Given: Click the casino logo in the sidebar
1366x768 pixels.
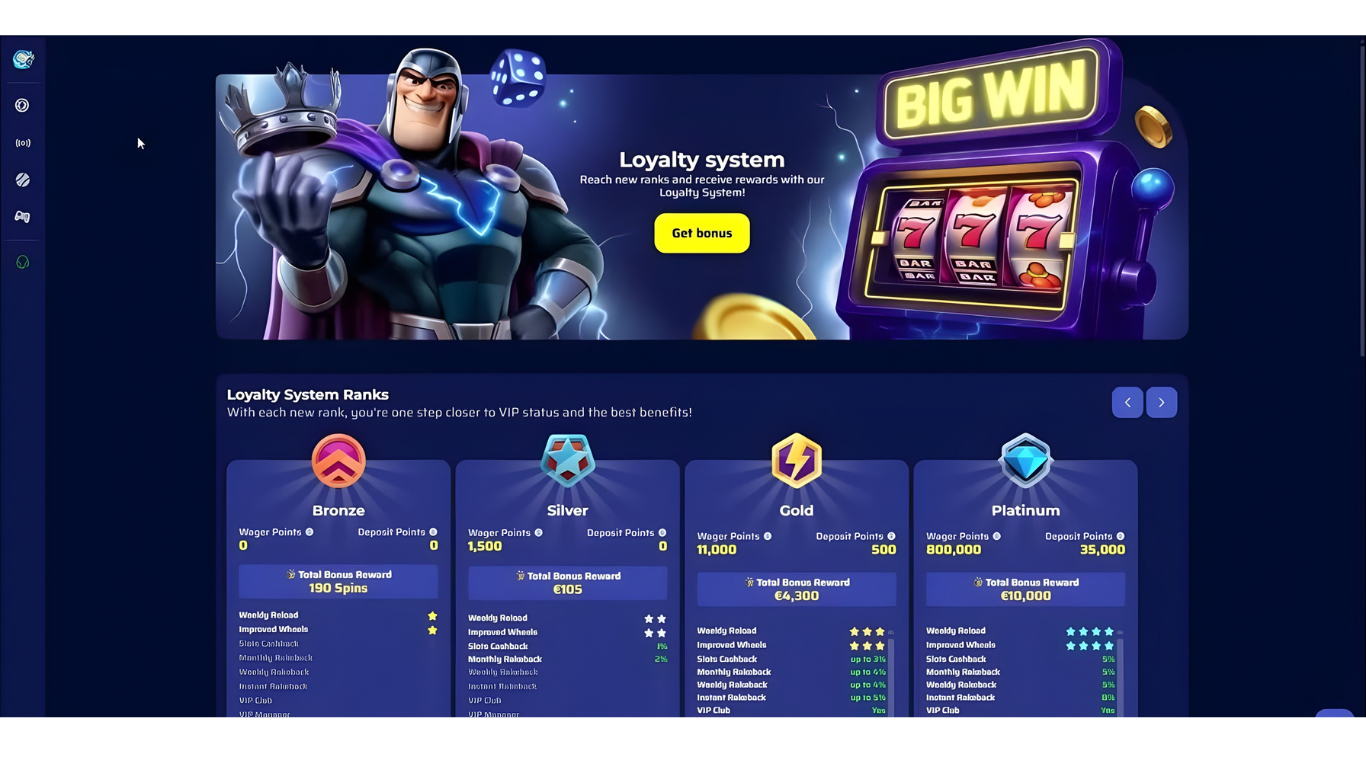Looking at the screenshot, I should click(23, 60).
